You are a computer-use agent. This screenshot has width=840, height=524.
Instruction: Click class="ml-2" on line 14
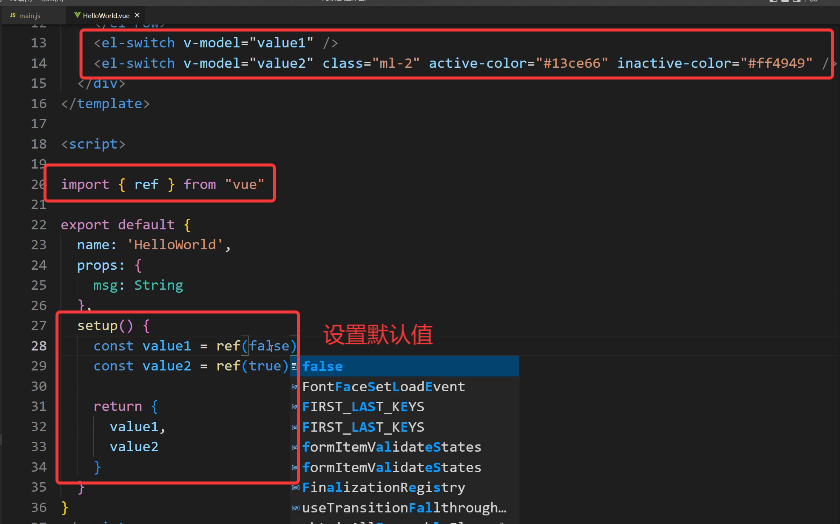(x=371, y=63)
